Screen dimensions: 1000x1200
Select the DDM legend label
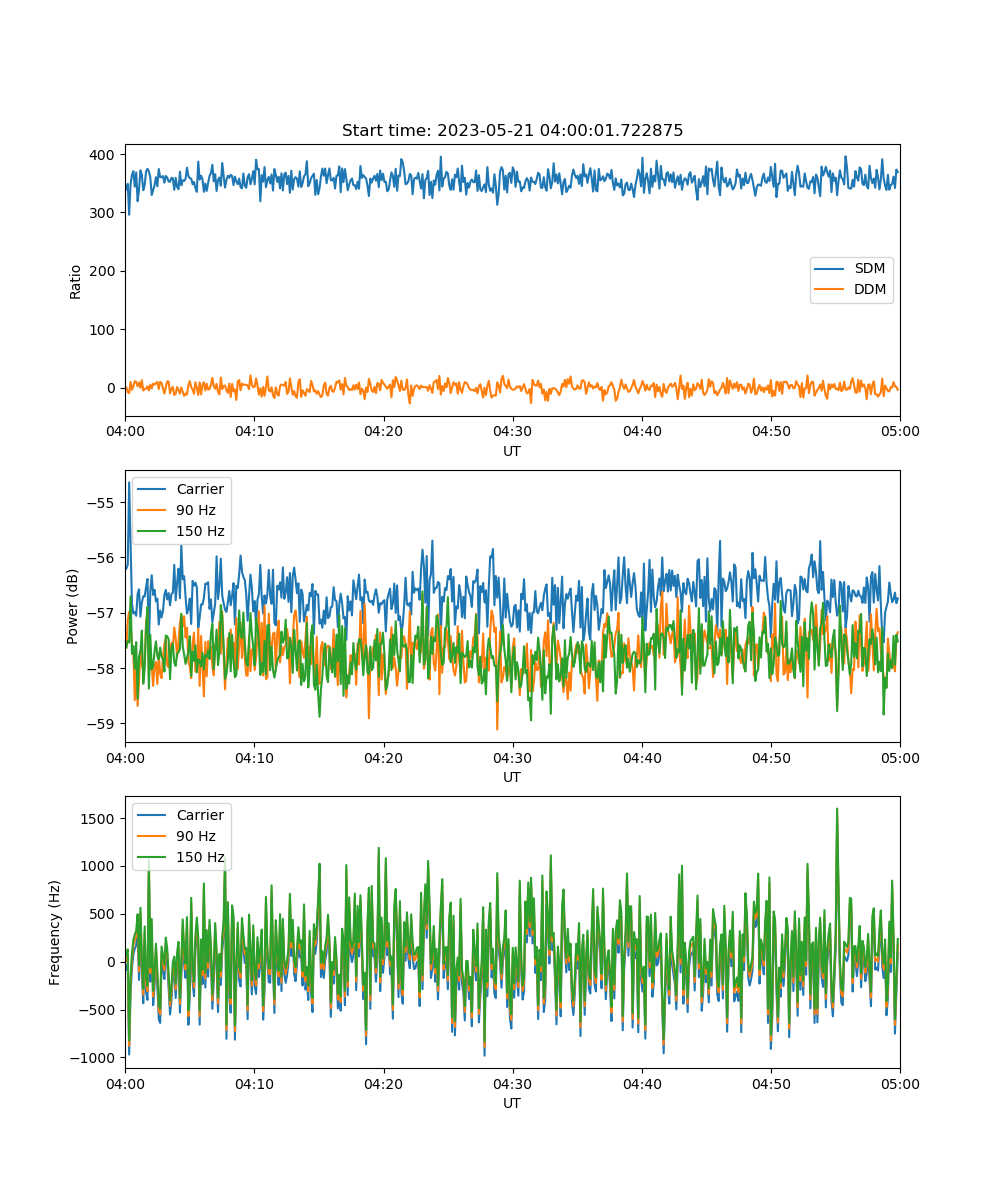[x=870, y=290]
